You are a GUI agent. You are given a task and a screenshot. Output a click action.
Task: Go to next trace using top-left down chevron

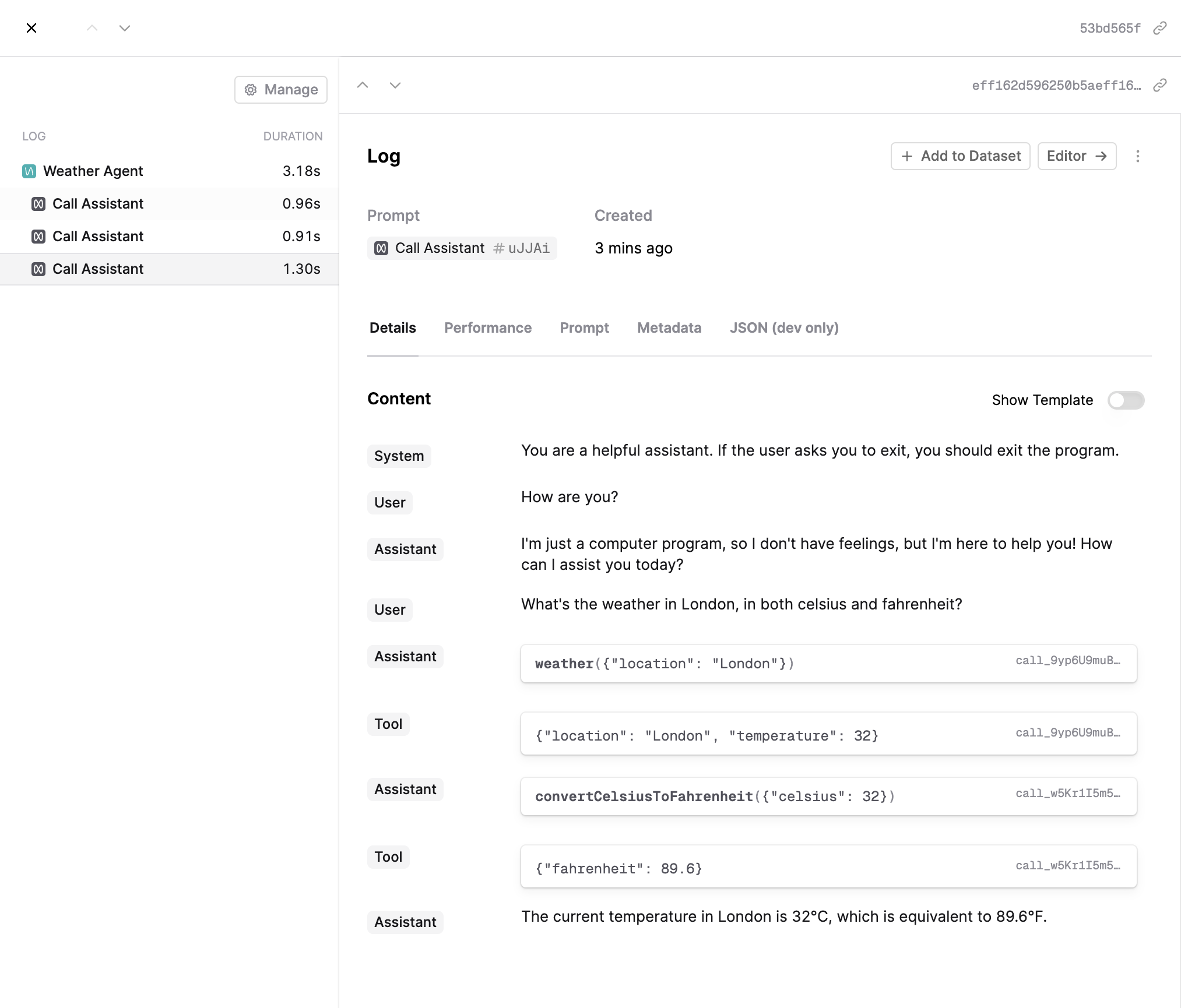click(125, 28)
